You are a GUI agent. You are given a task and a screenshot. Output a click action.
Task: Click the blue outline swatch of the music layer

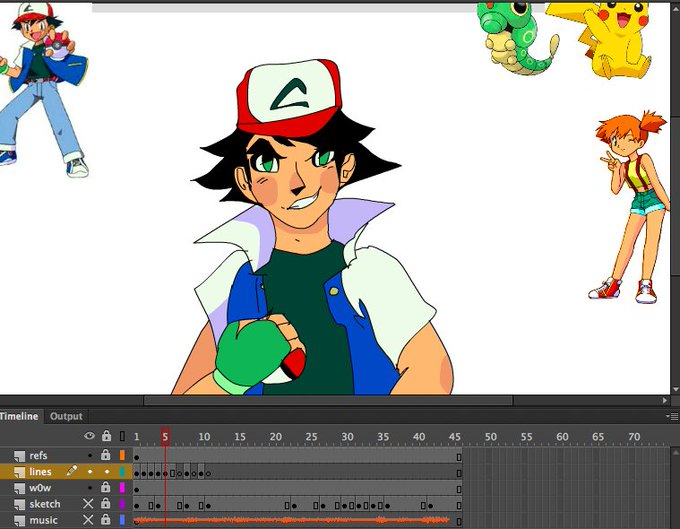122,520
